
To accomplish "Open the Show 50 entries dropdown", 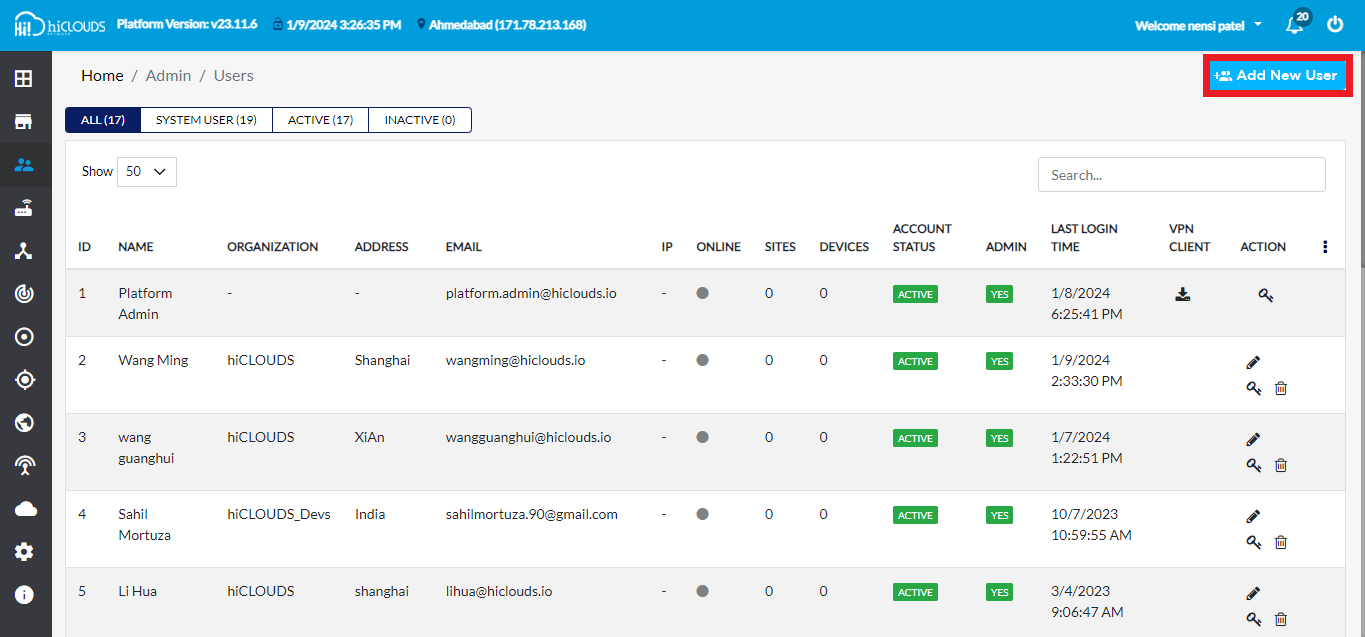I will 147,171.
